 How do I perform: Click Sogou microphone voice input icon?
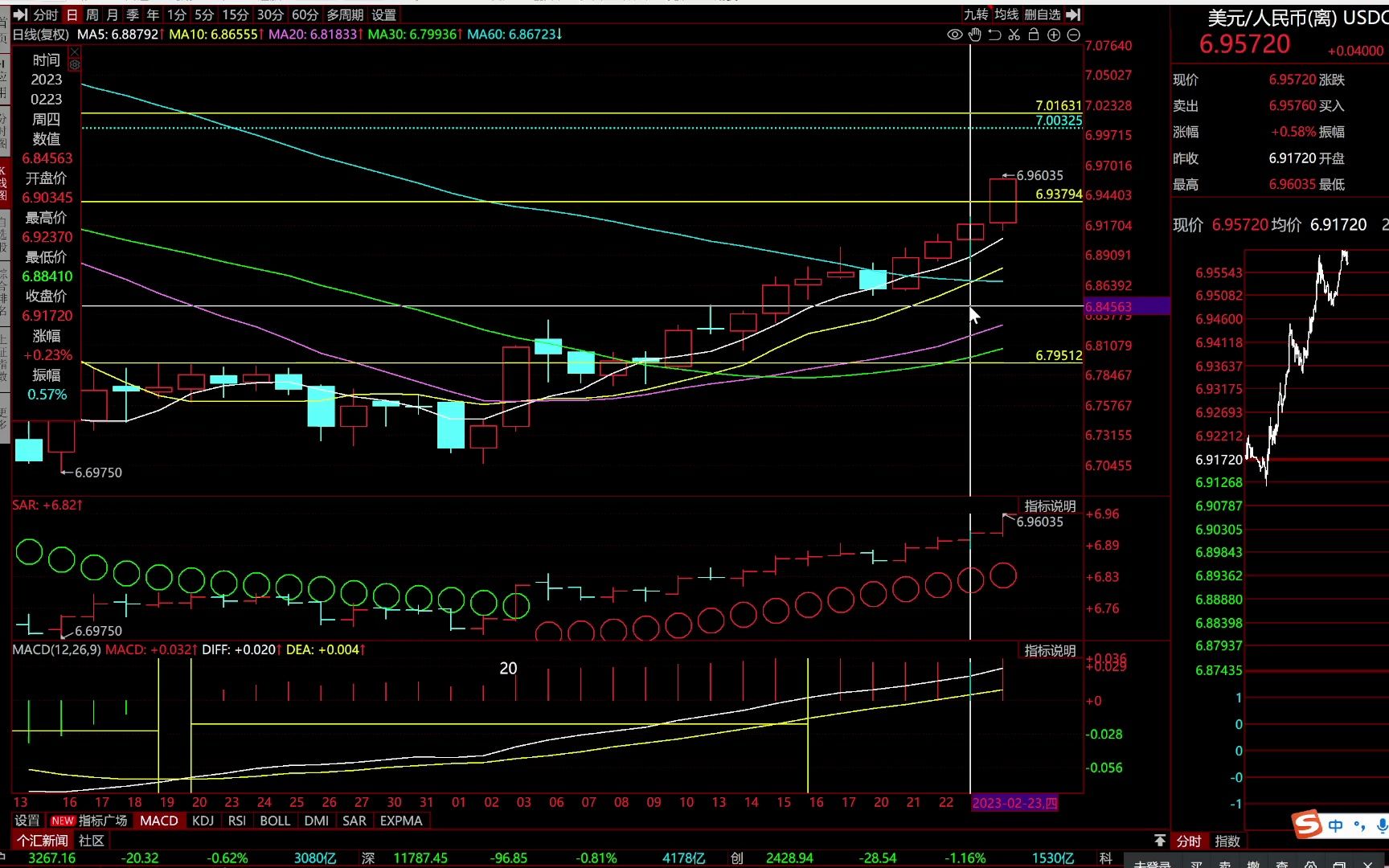tap(1382, 825)
